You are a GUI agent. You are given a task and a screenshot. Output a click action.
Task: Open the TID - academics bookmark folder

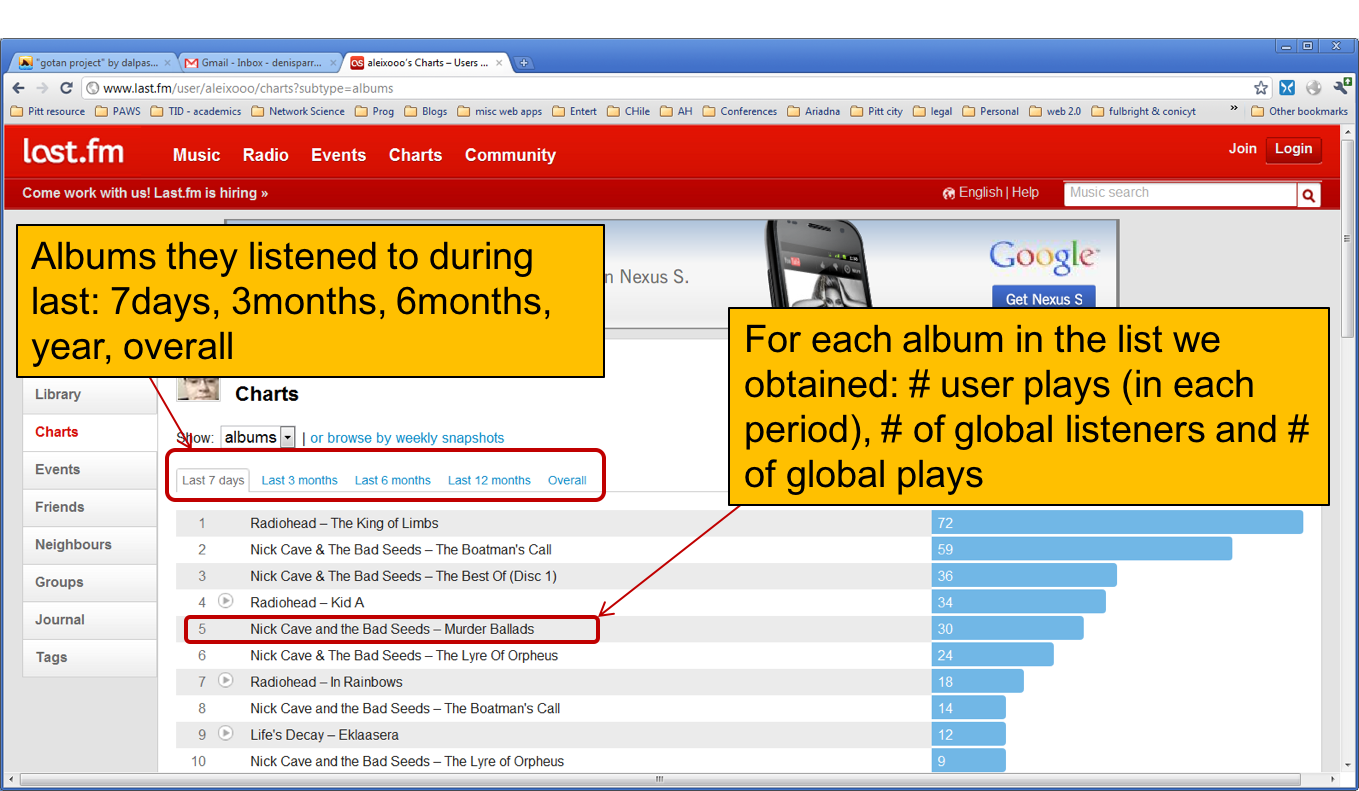tap(196, 111)
